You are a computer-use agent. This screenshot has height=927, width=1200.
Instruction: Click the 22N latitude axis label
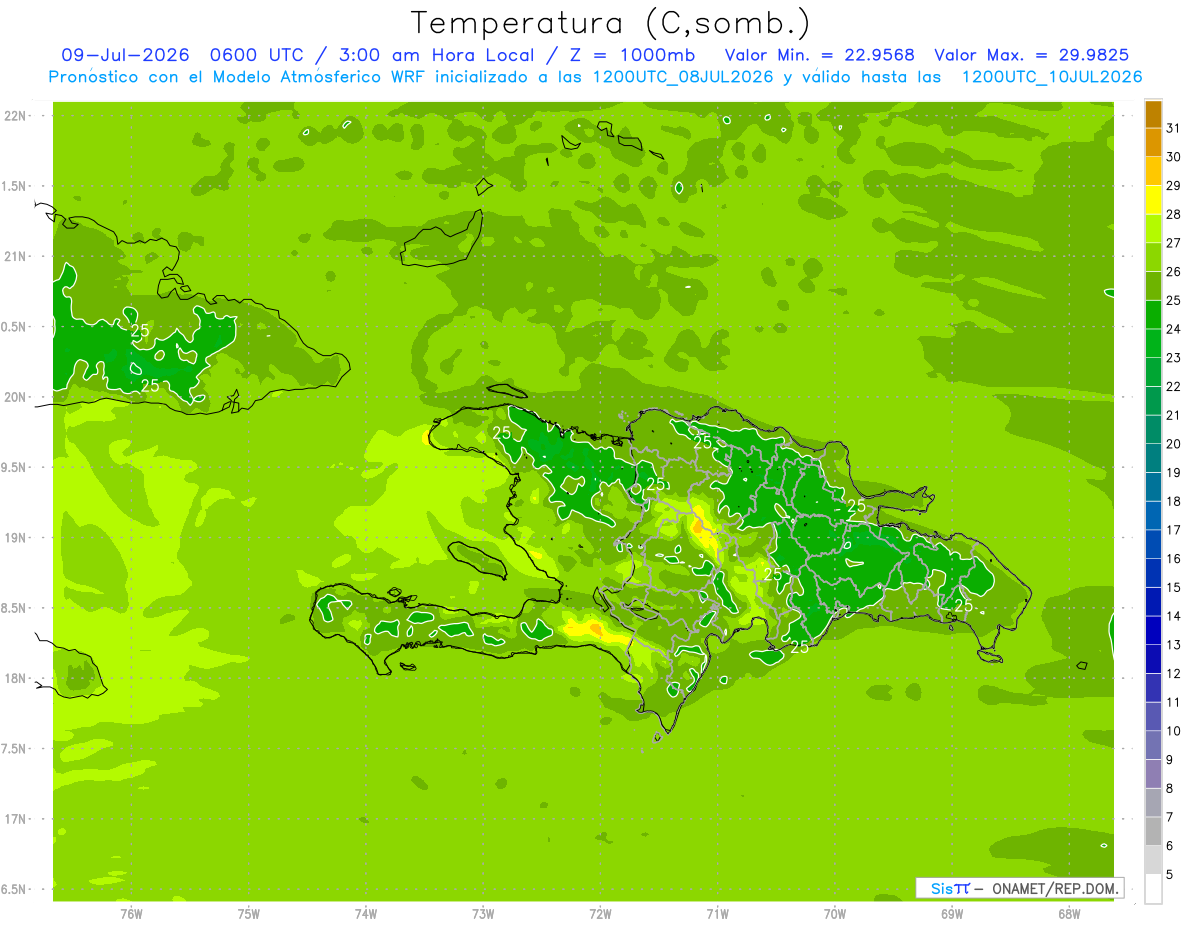(x=15, y=115)
